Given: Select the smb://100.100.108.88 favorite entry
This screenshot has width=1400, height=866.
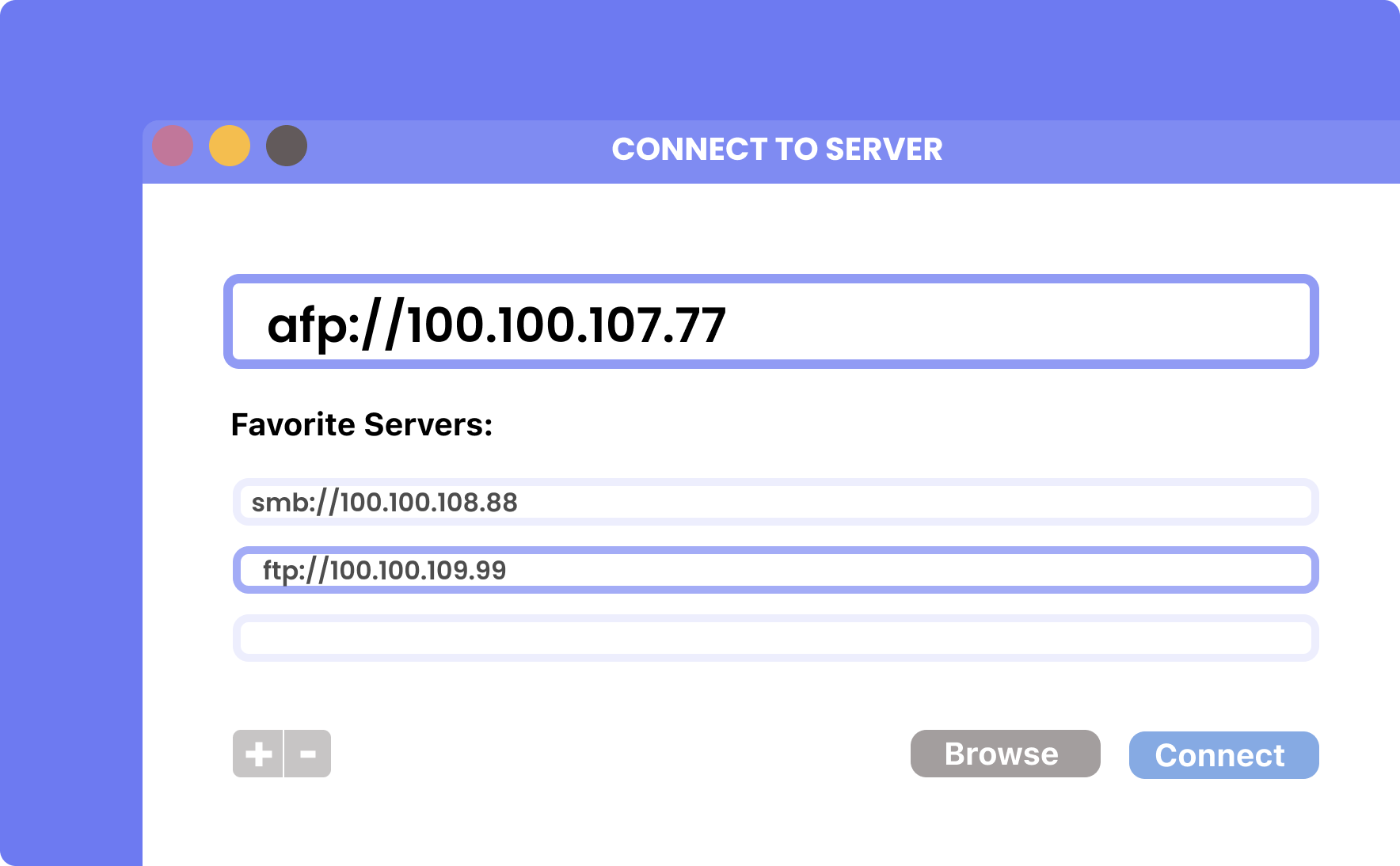Looking at the screenshot, I should click(774, 502).
